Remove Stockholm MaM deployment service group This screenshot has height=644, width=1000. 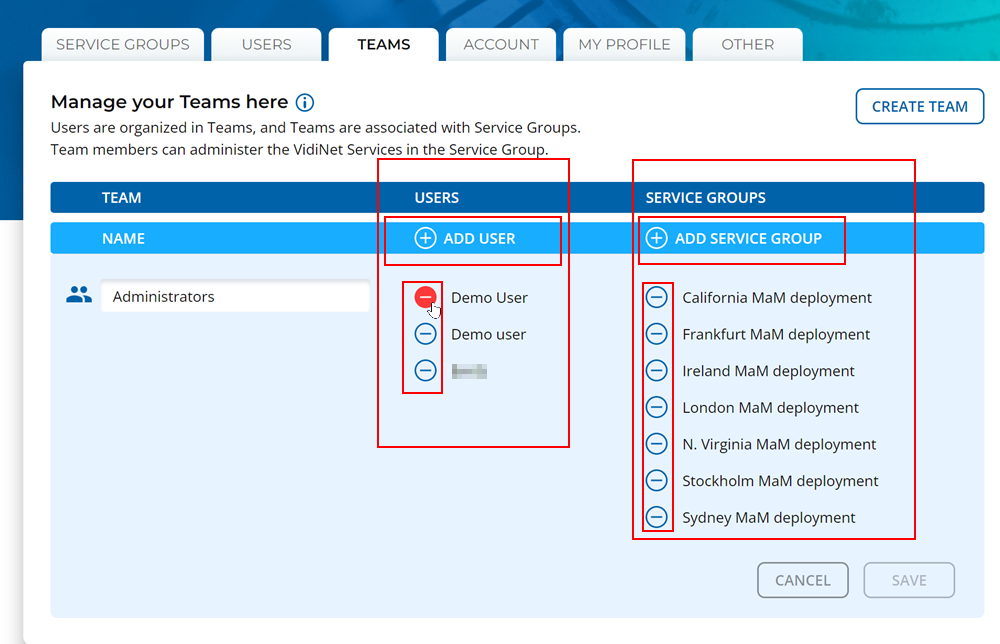(x=657, y=481)
